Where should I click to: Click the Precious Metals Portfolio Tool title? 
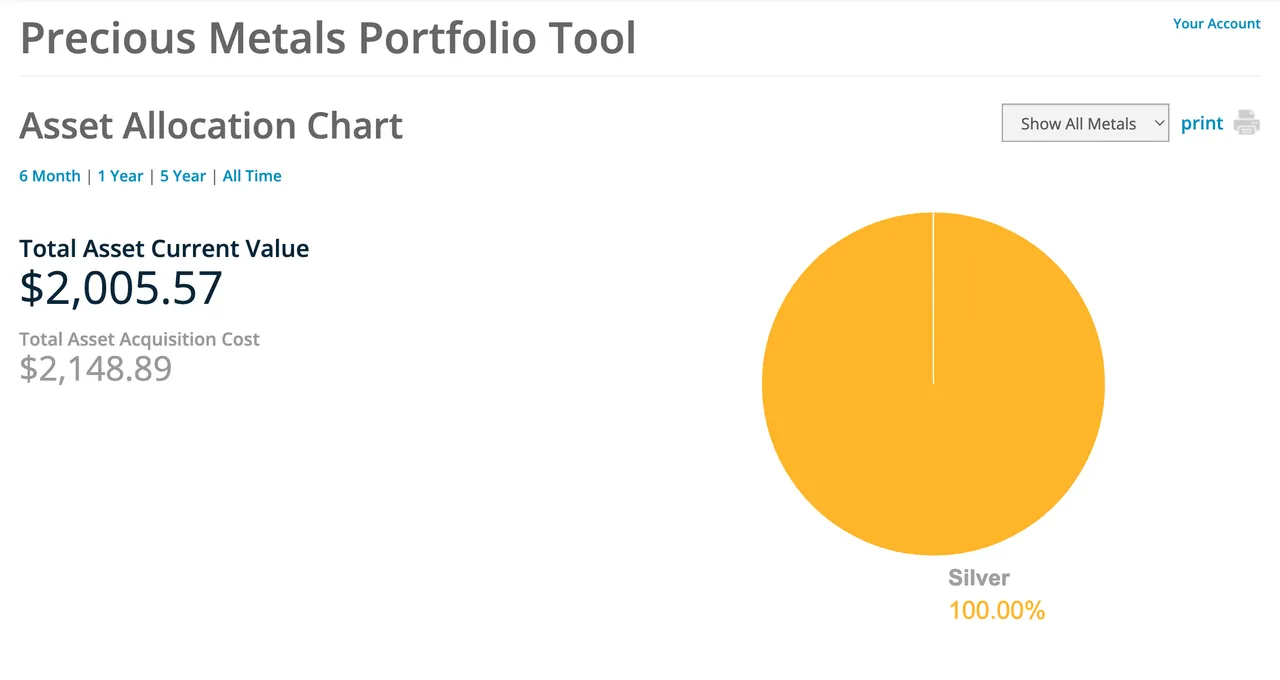click(328, 37)
